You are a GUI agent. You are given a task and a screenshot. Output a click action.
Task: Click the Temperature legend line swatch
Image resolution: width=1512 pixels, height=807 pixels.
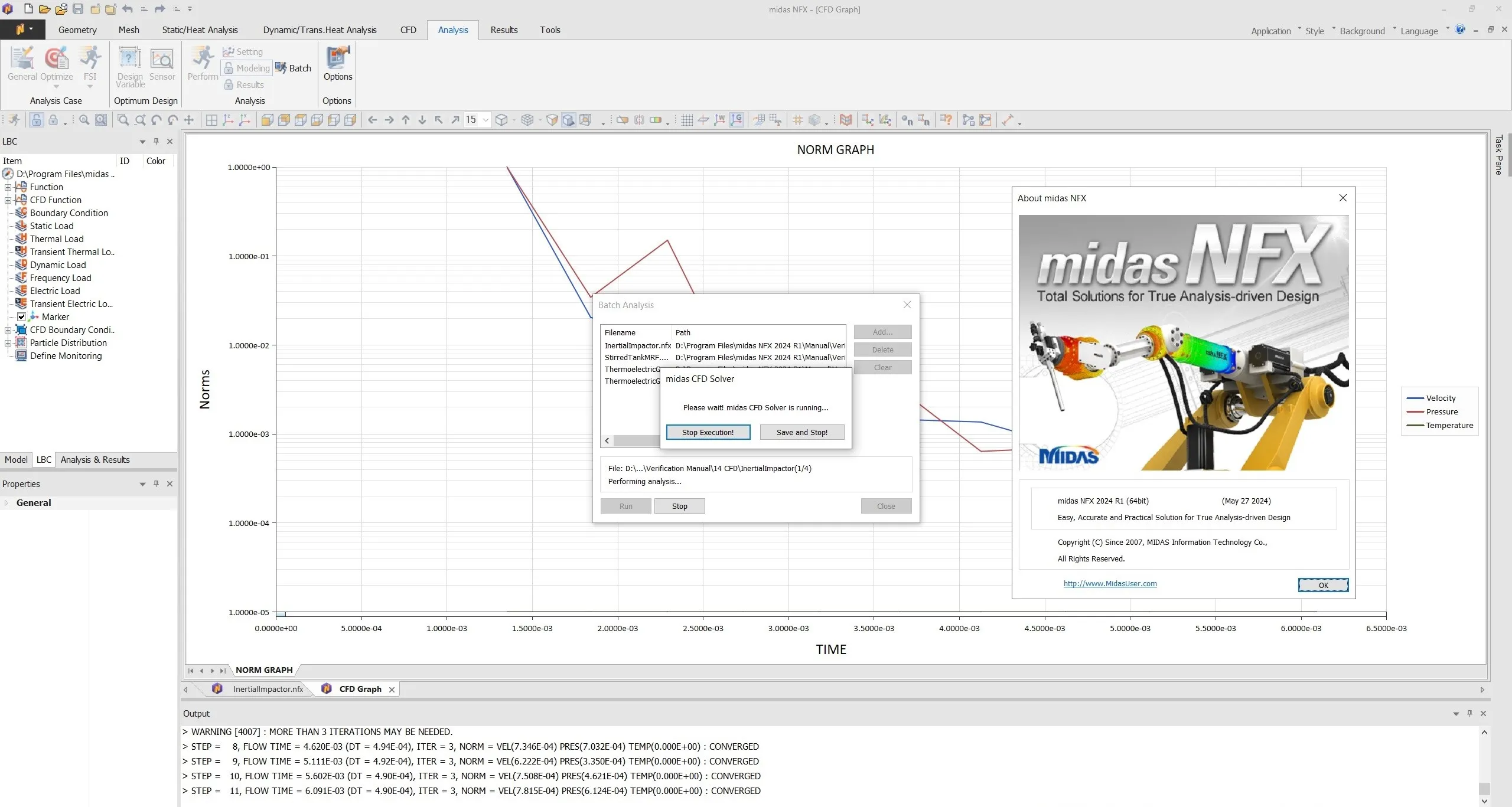click(1415, 426)
